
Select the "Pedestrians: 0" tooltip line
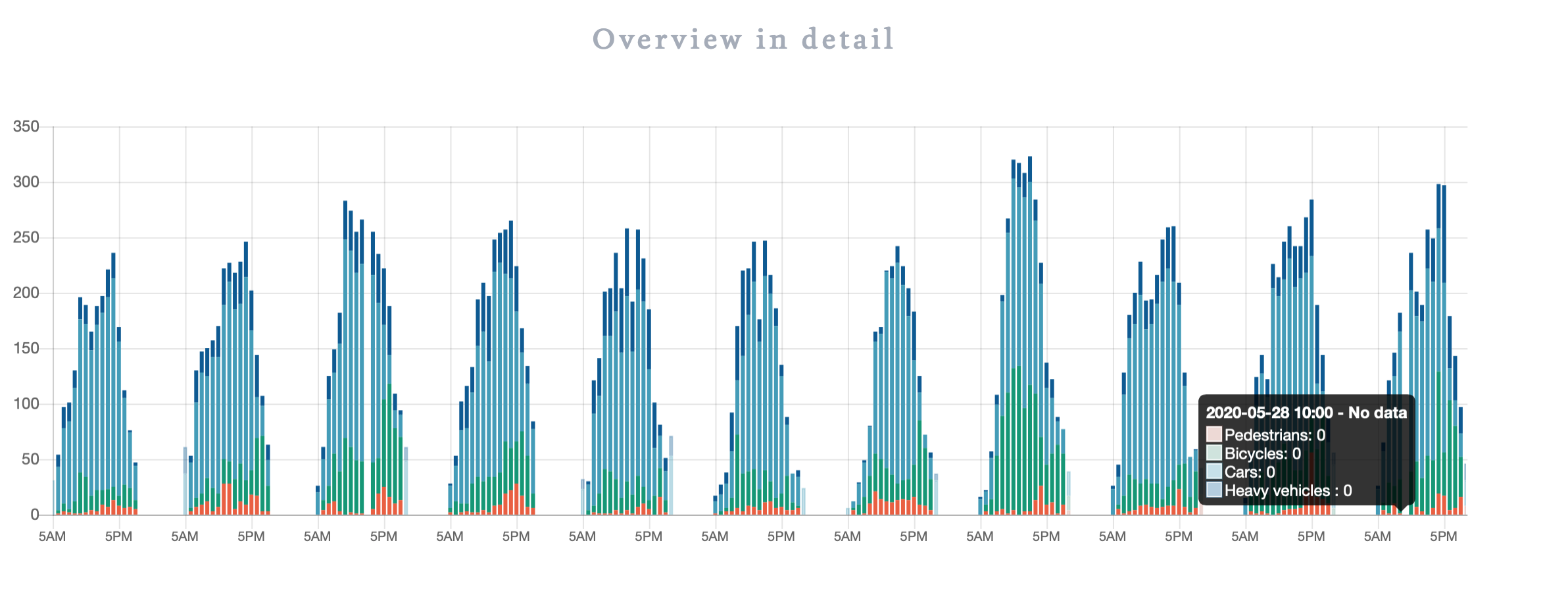(x=1275, y=435)
